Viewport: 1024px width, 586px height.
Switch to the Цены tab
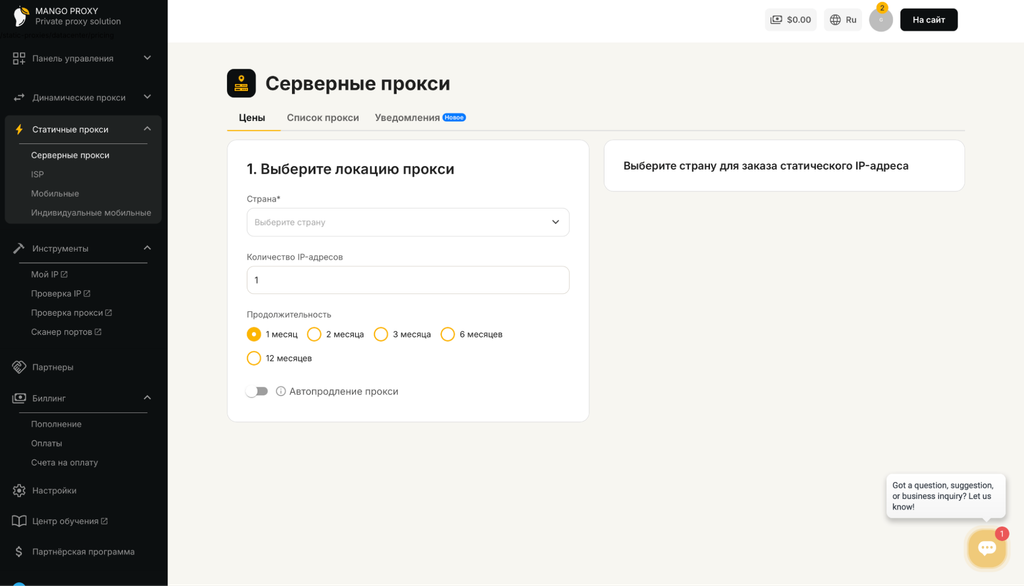pos(252,118)
